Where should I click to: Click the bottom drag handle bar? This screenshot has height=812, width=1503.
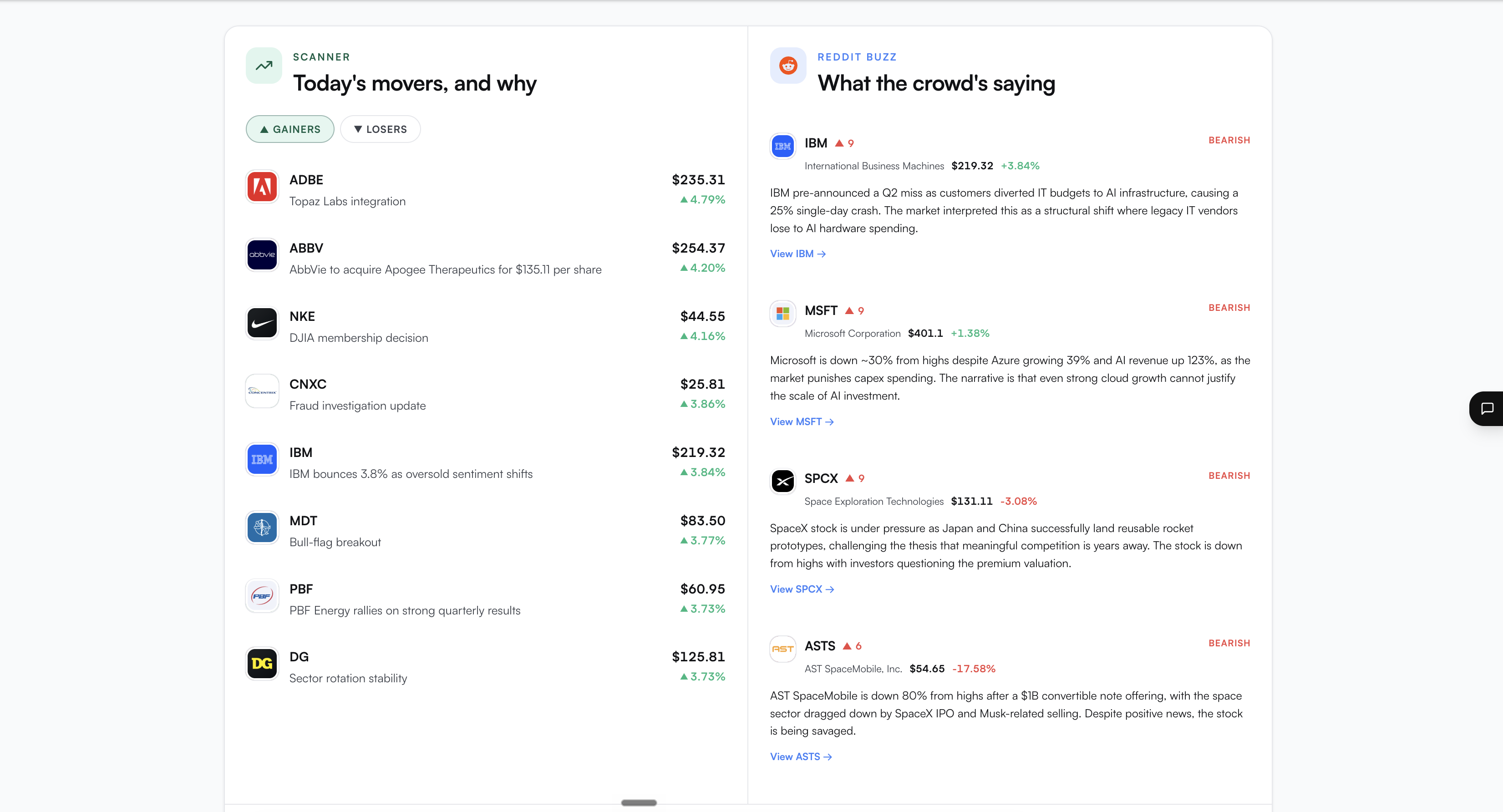[x=639, y=803]
